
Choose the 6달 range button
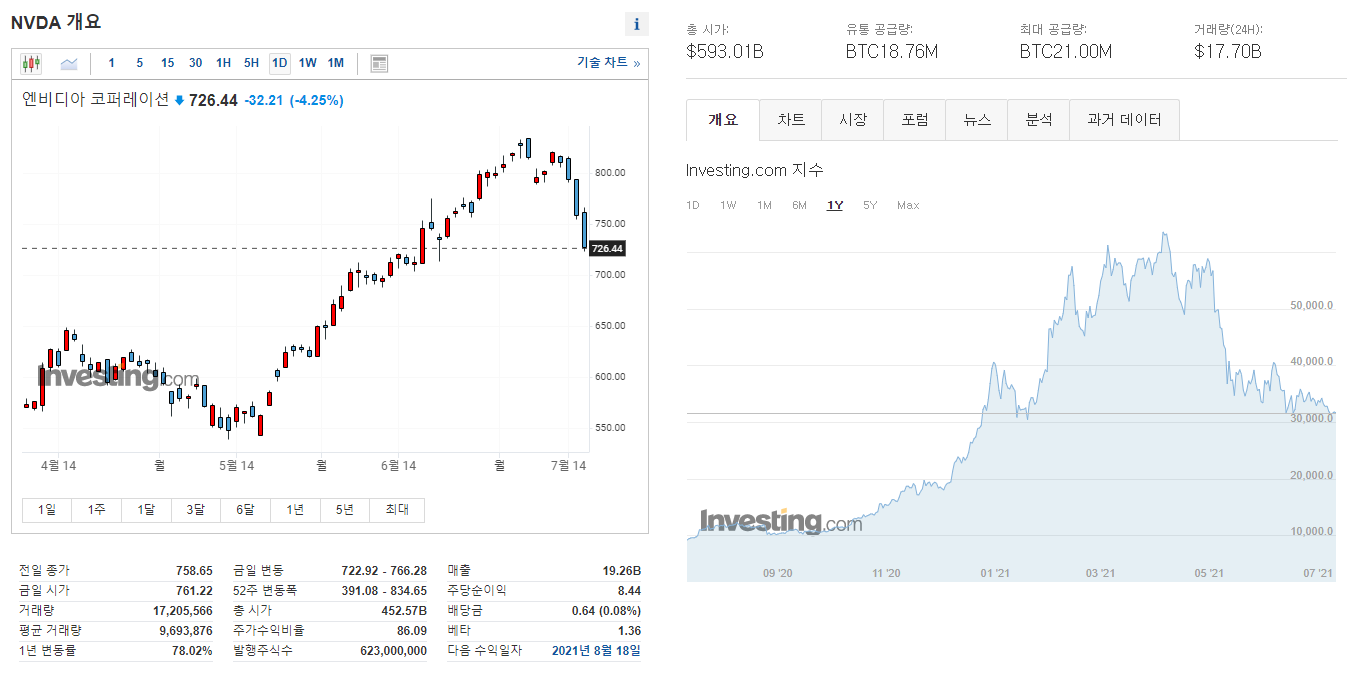click(x=246, y=510)
